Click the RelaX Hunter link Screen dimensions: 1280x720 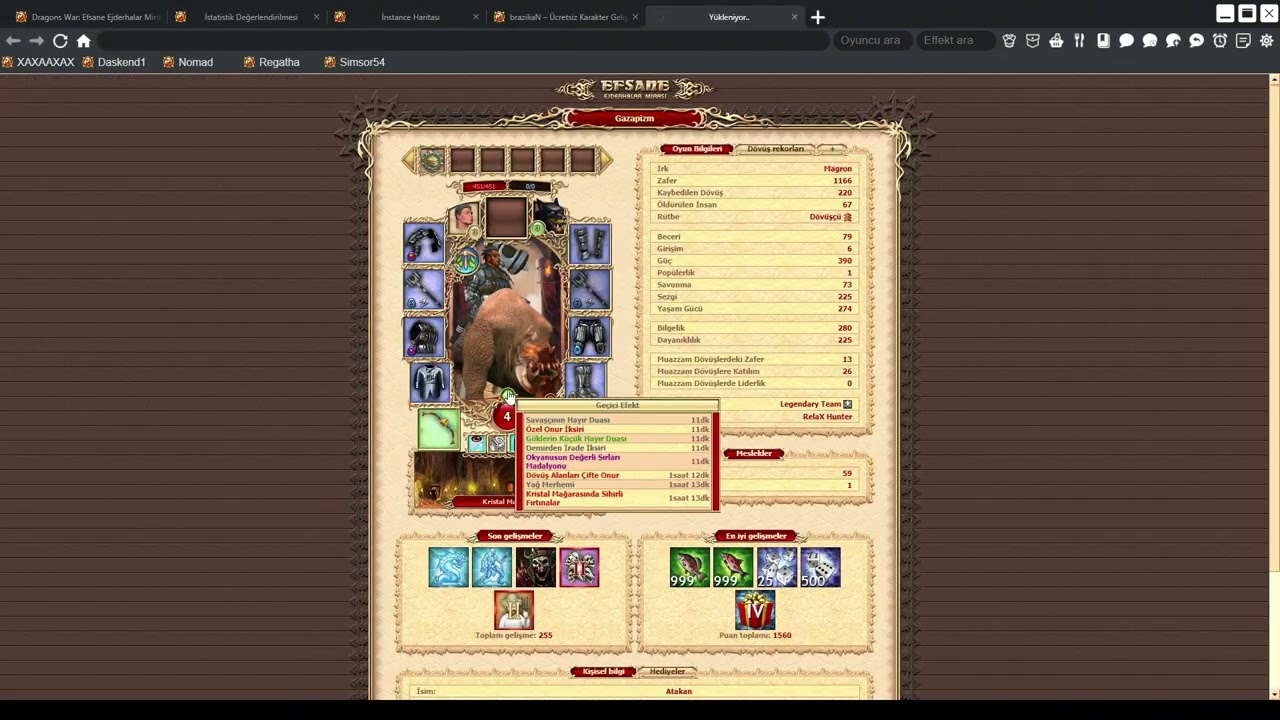tap(827, 416)
